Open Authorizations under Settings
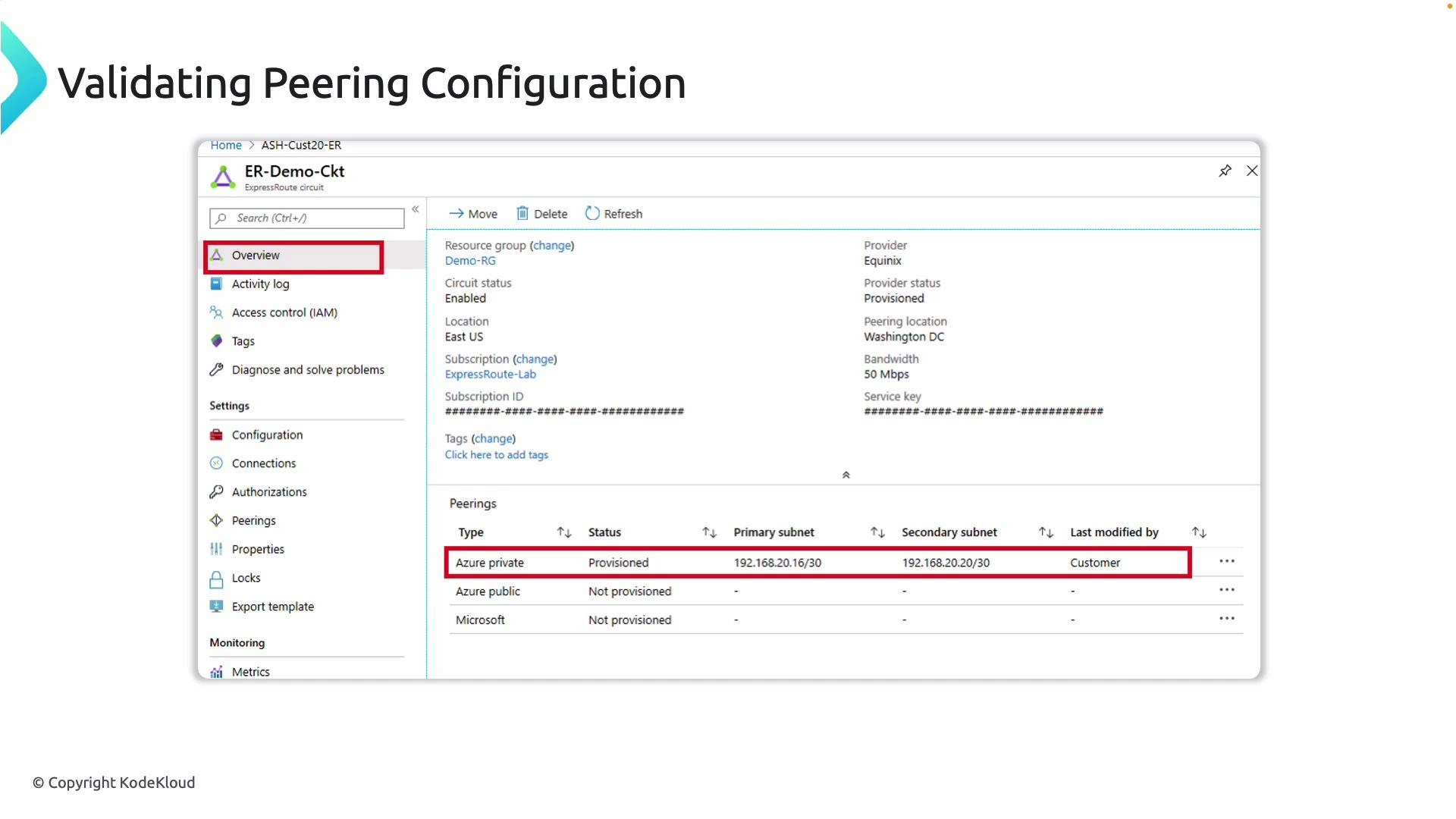 point(268,491)
